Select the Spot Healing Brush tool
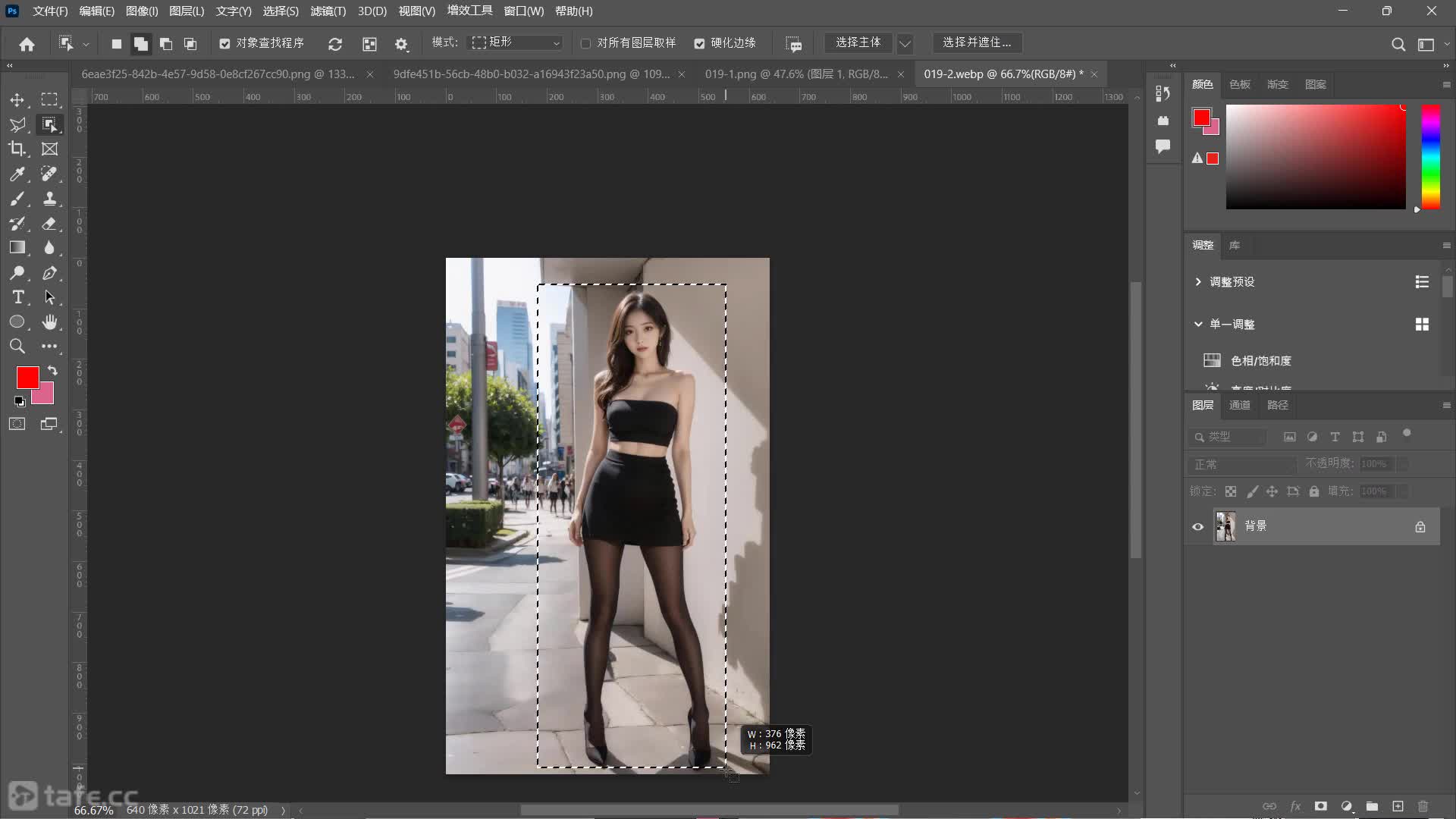 tap(49, 174)
